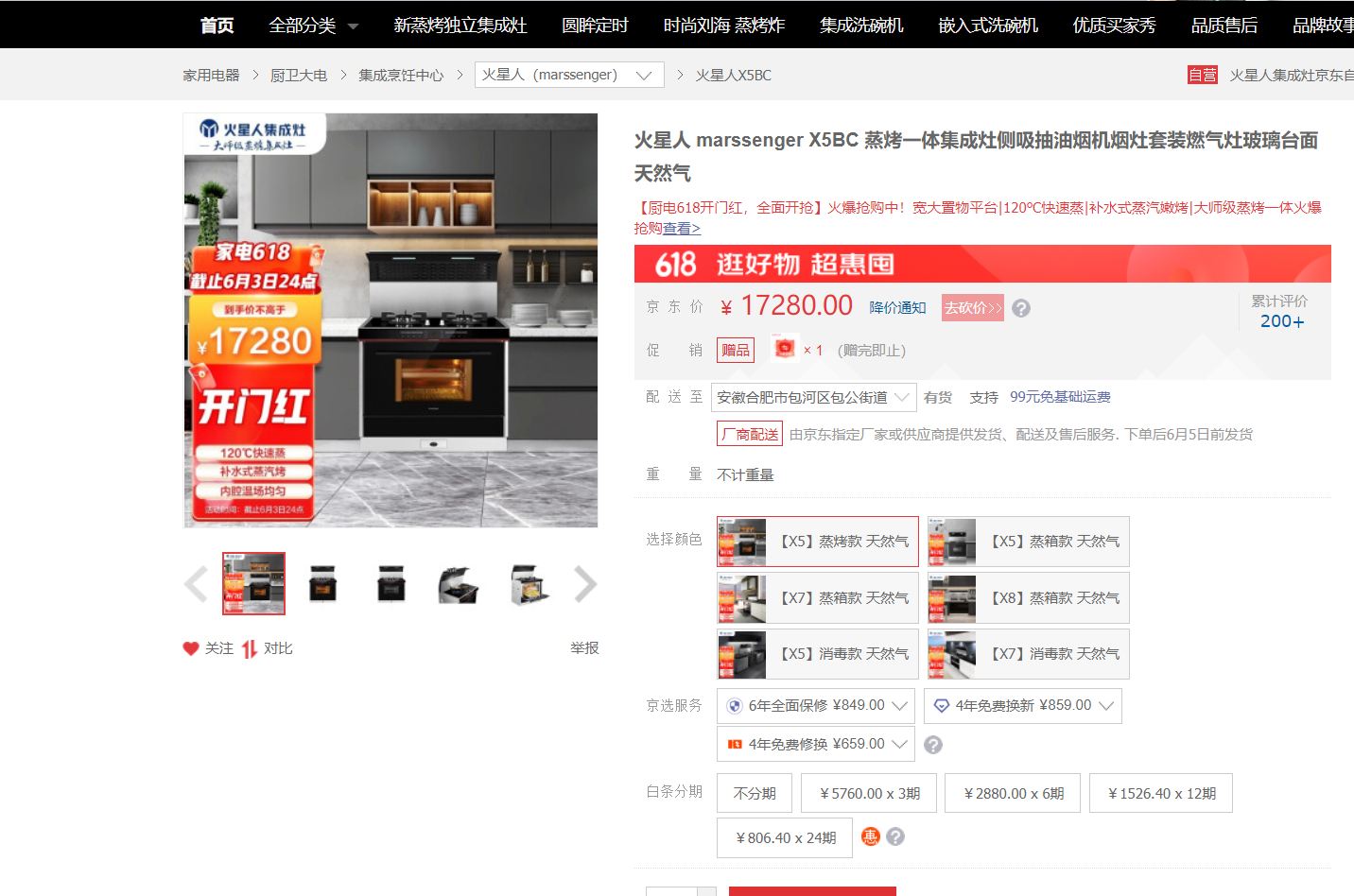This screenshot has width=1354, height=896.
Task: Open brand dropdown 火星人 (marssenger)
Action: [569, 75]
